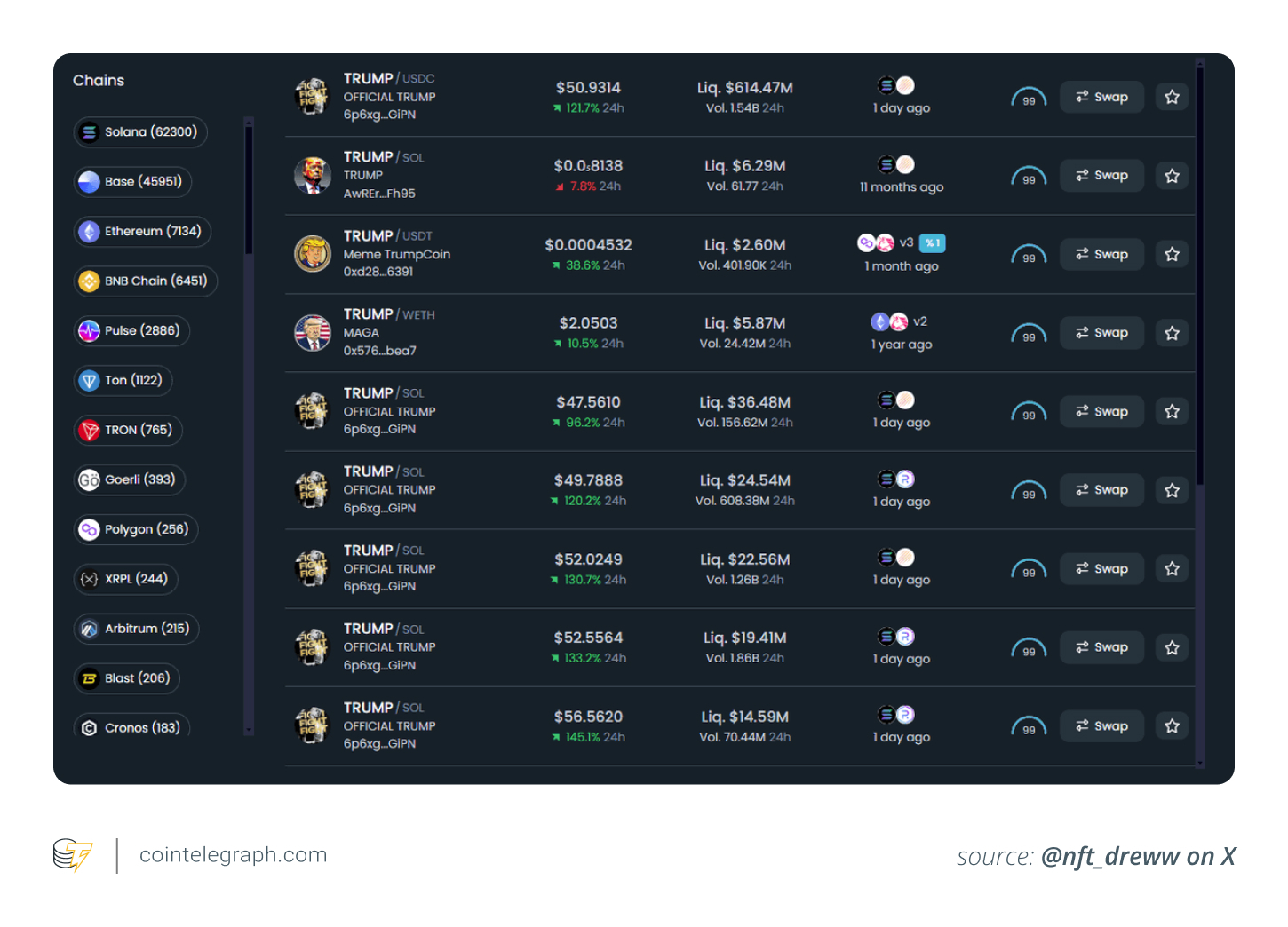Click the pairs list bottom scroll arrow
Screen dimensions: 1288x927
click(1199, 762)
